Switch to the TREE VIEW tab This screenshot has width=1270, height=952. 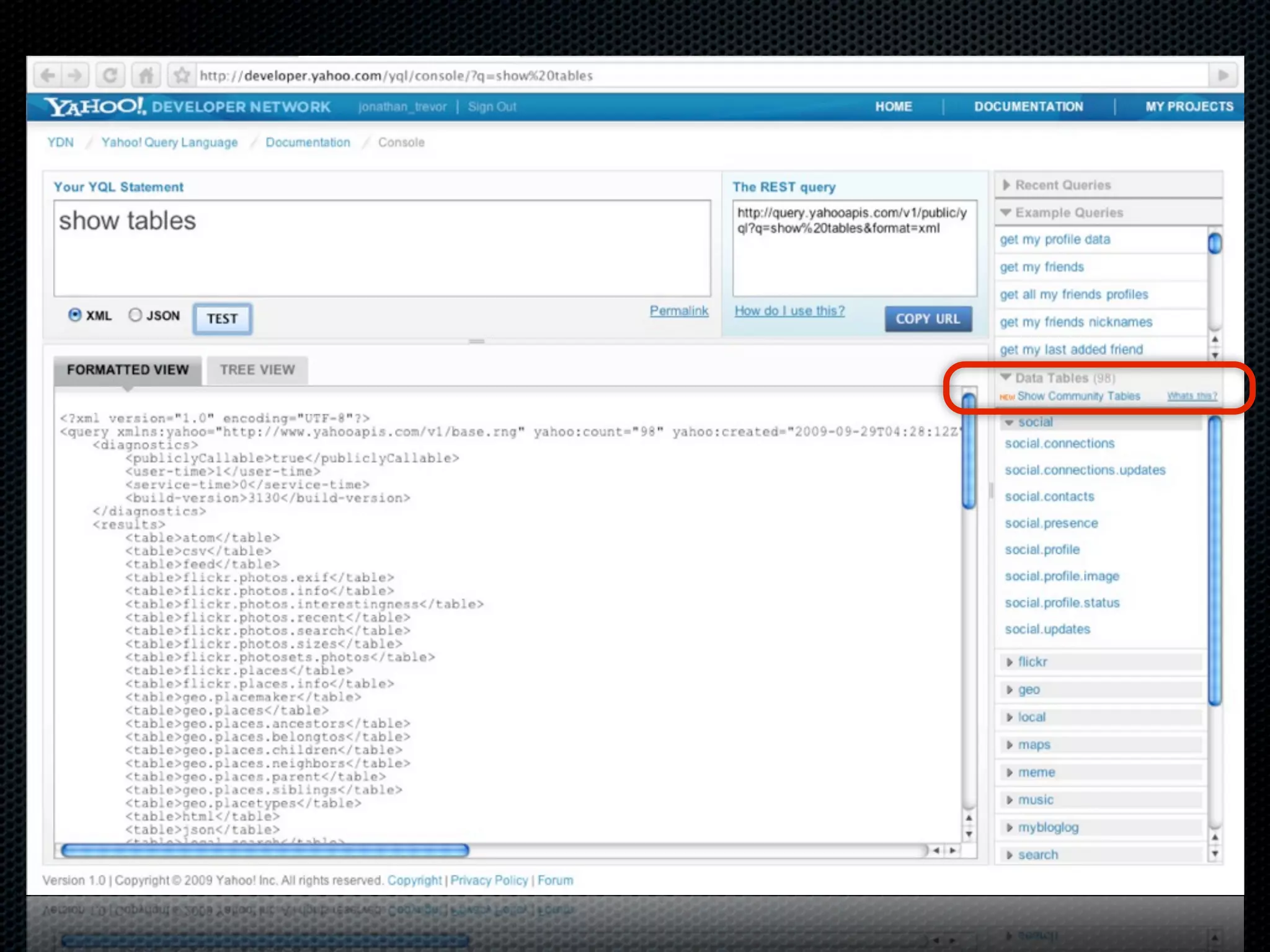coord(257,370)
